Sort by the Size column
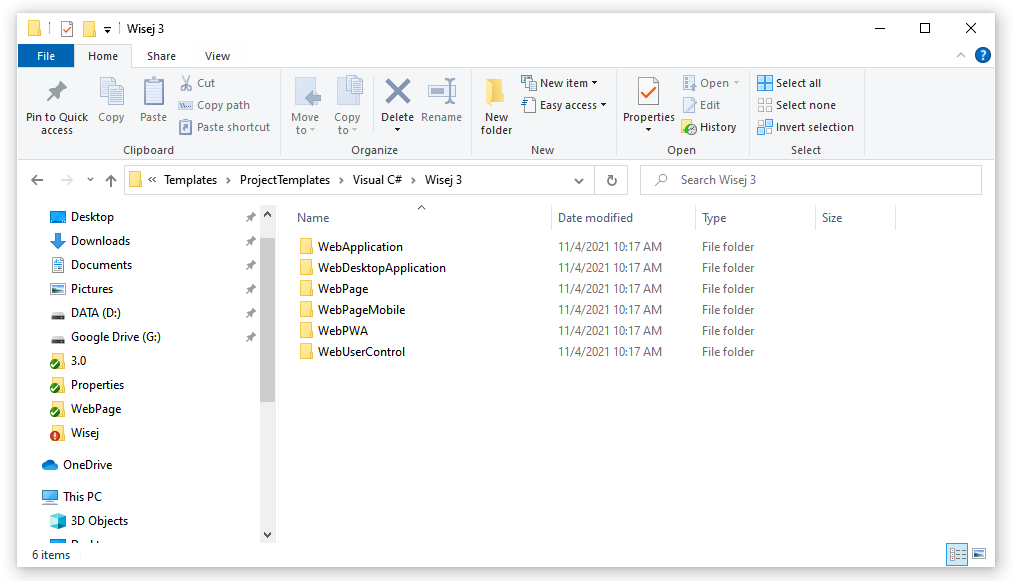The image size is (1018, 581). [x=832, y=218]
